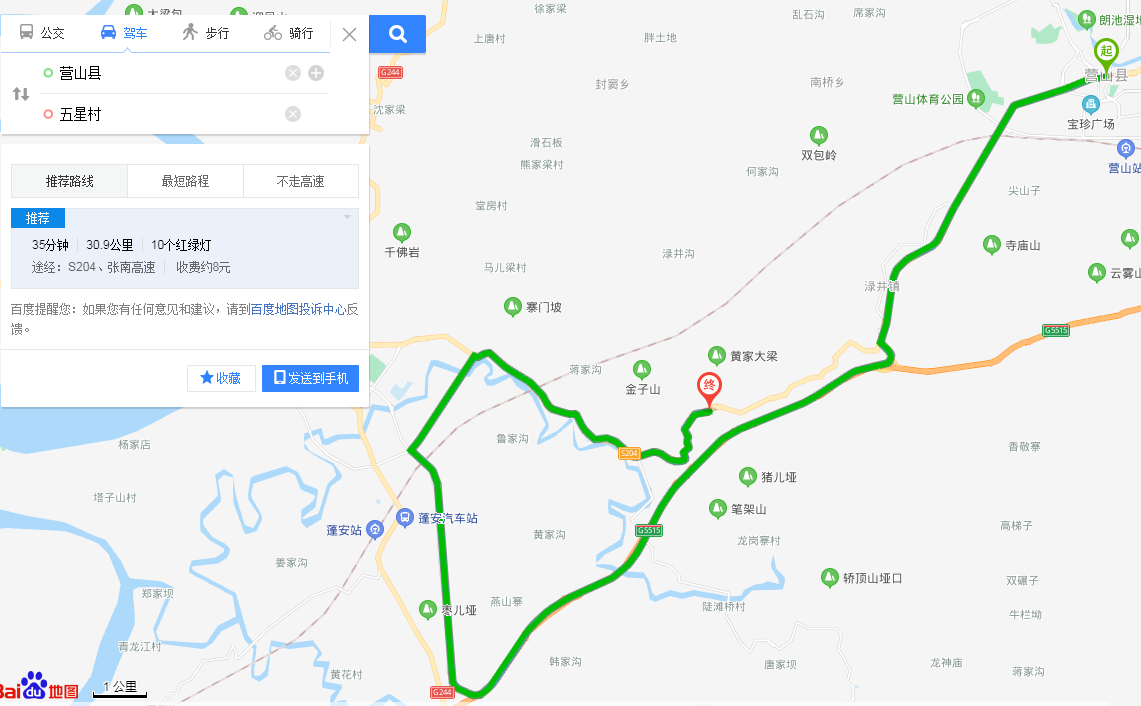Close the route panel with X
Viewport: 1141px width, 706px height.
pos(349,34)
